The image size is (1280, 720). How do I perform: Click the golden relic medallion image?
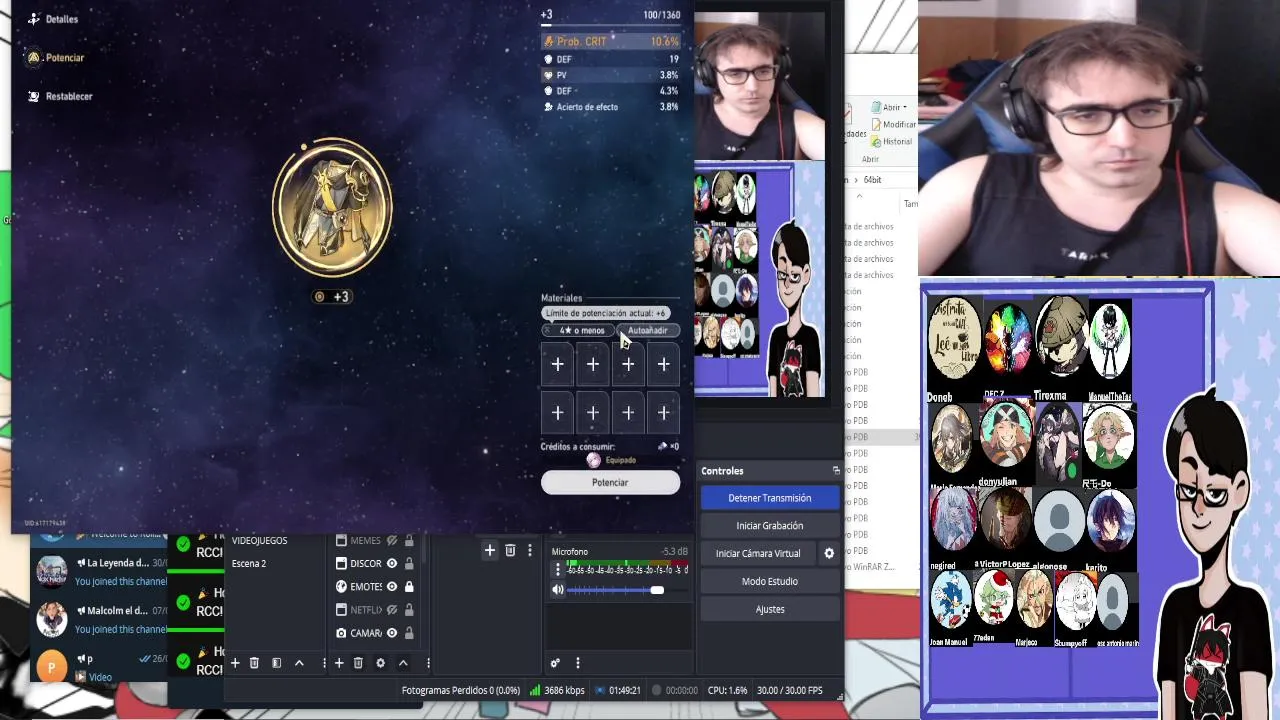333,208
